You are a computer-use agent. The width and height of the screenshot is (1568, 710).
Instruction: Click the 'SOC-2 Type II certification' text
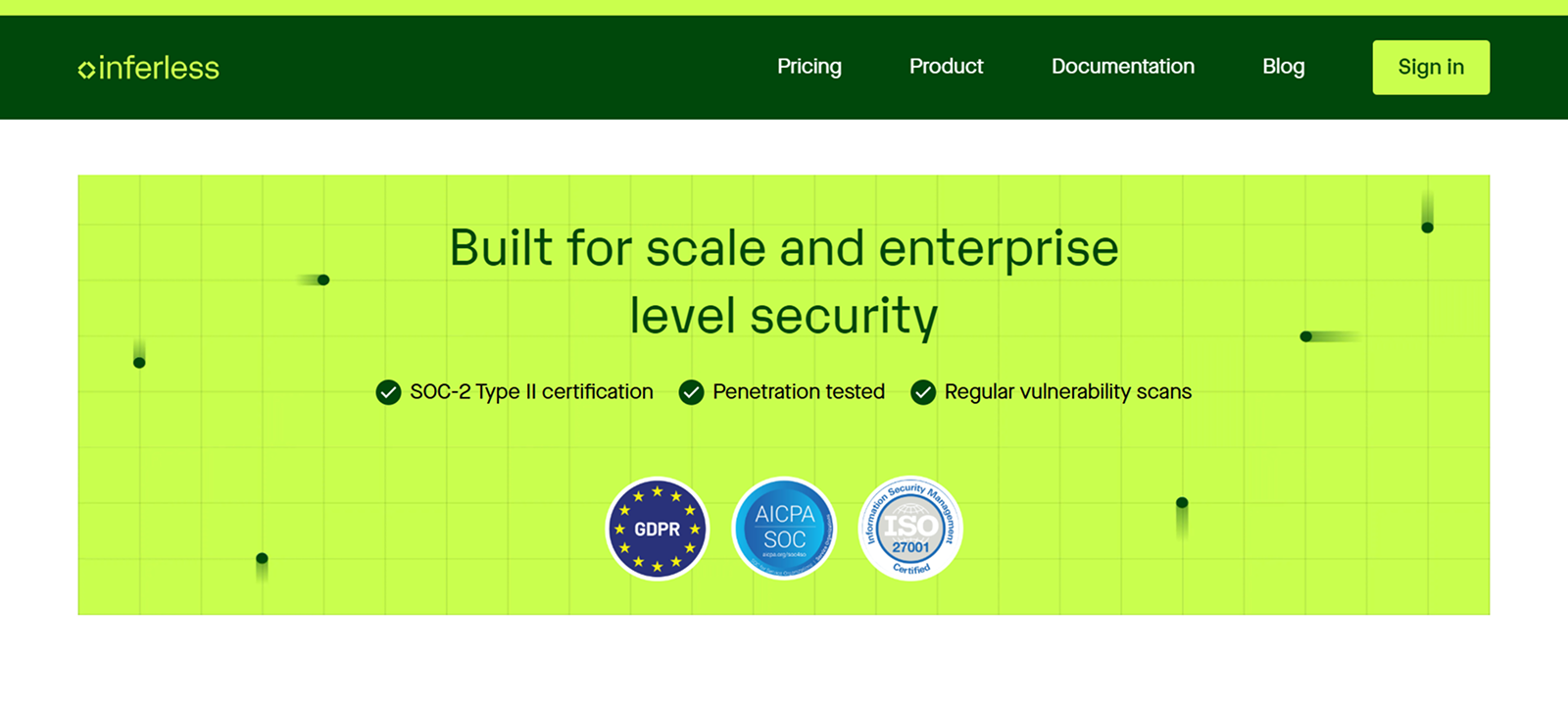click(x=531, y=392)
